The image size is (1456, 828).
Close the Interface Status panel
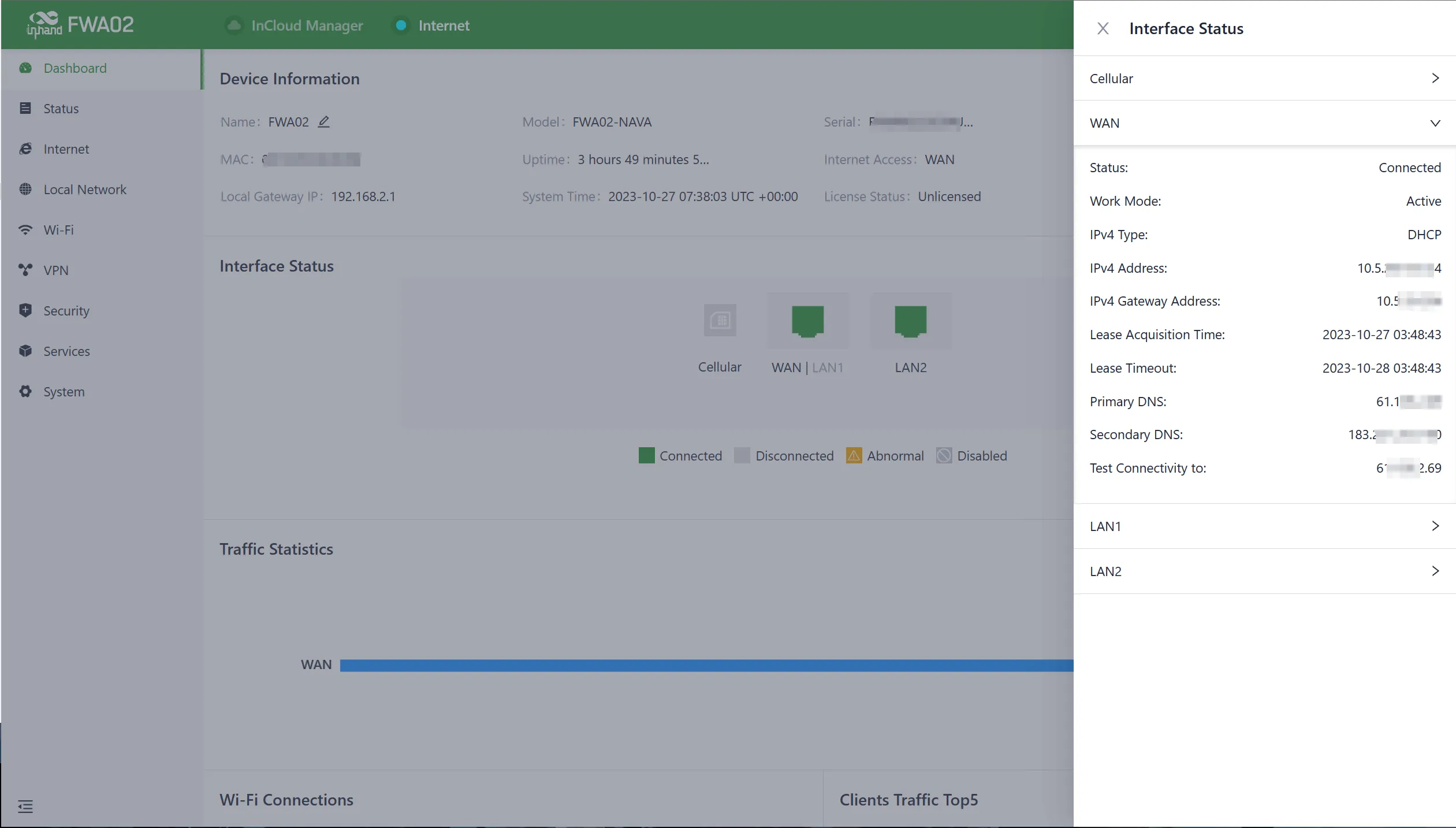[1103, 28]
